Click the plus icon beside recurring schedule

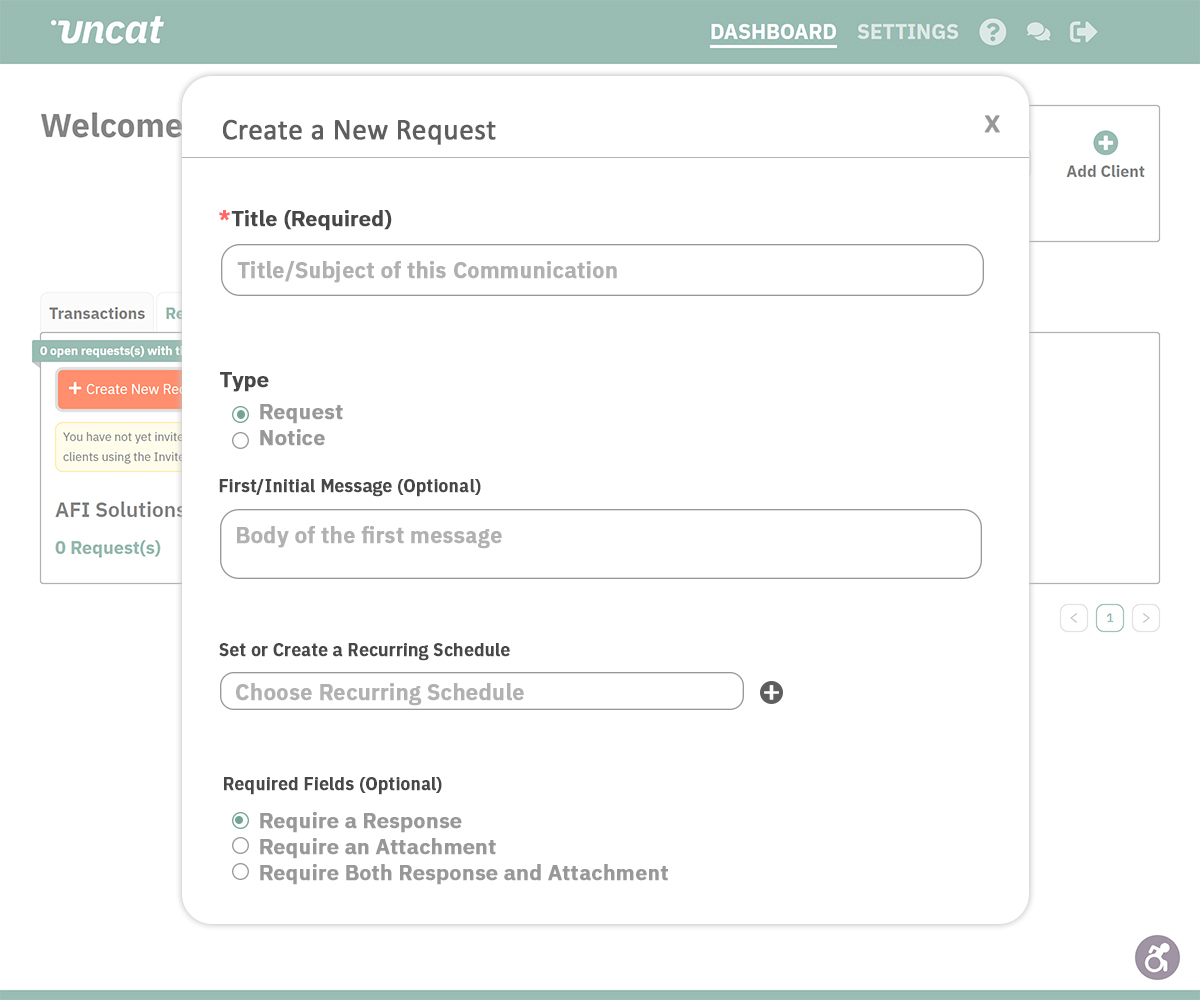click(x=771, y=692)
